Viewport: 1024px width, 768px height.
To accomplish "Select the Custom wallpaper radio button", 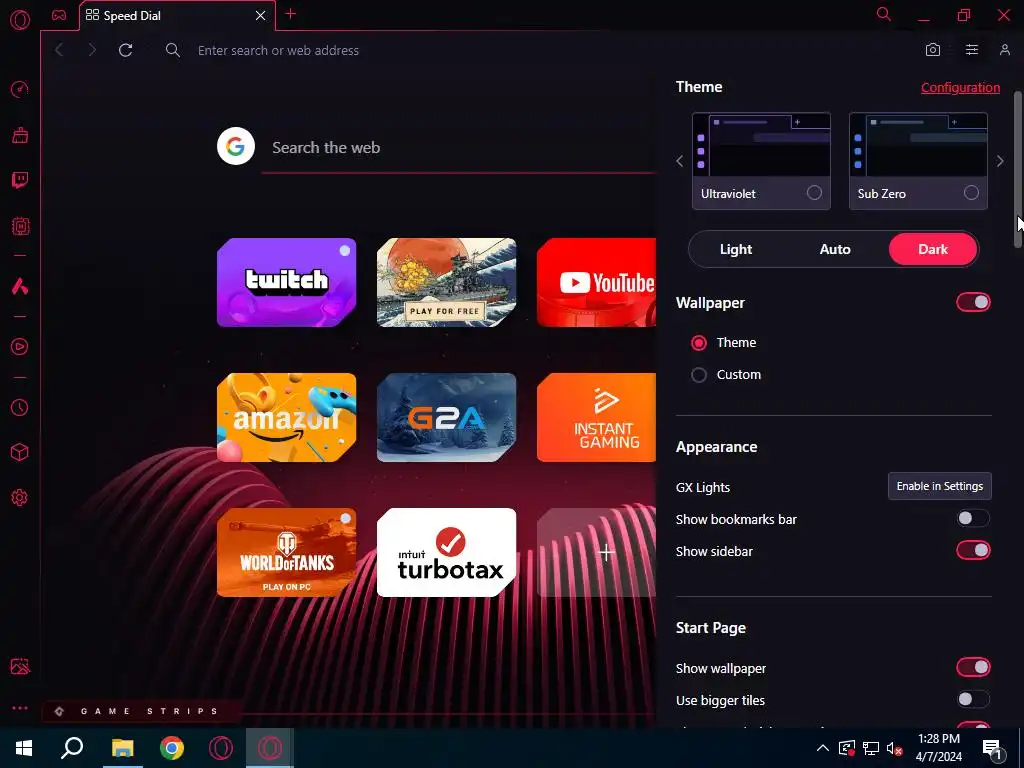I will point(699,375).
